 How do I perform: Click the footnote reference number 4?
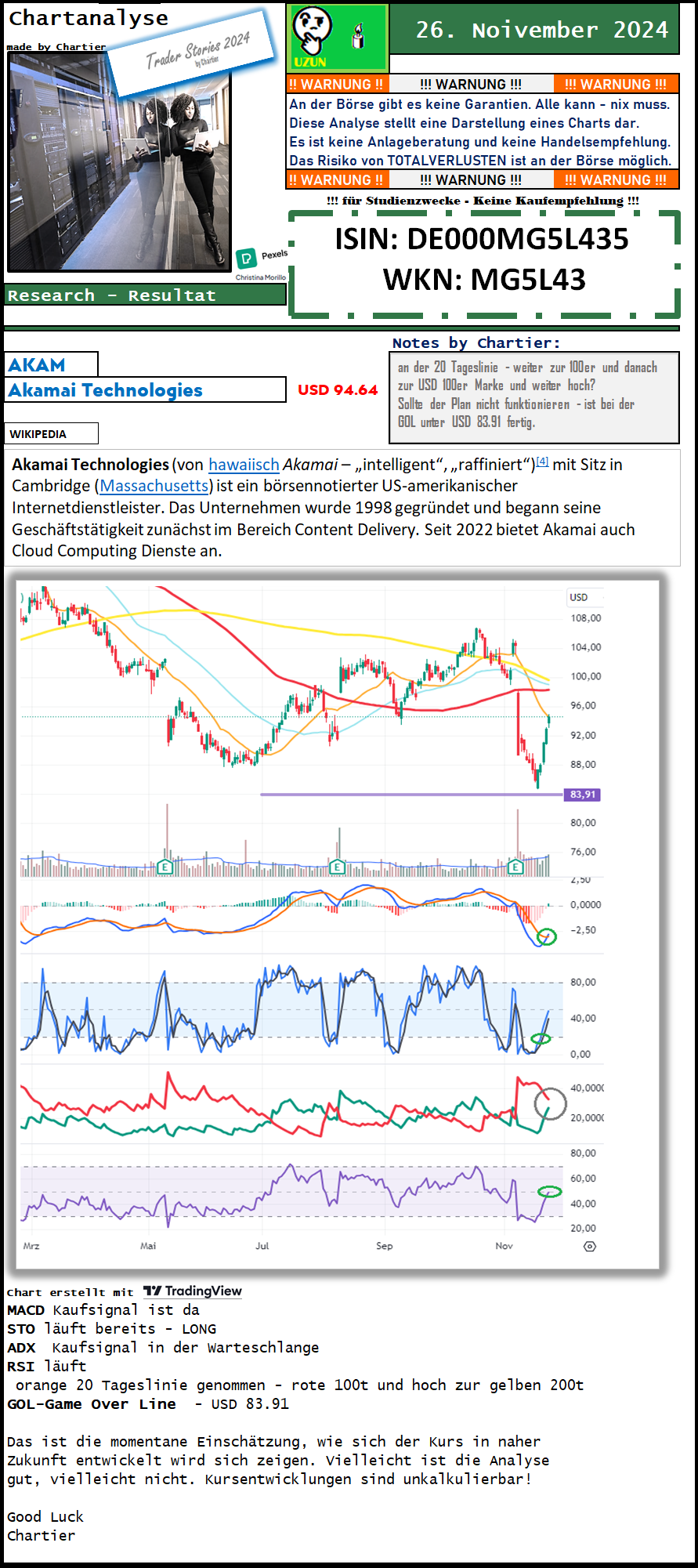[542, 462]
